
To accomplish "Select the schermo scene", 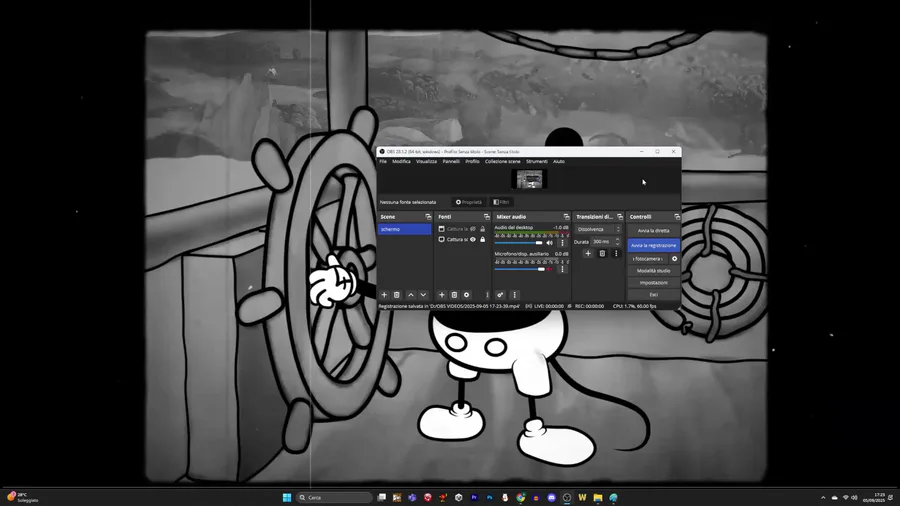I will tap(405, 229).
